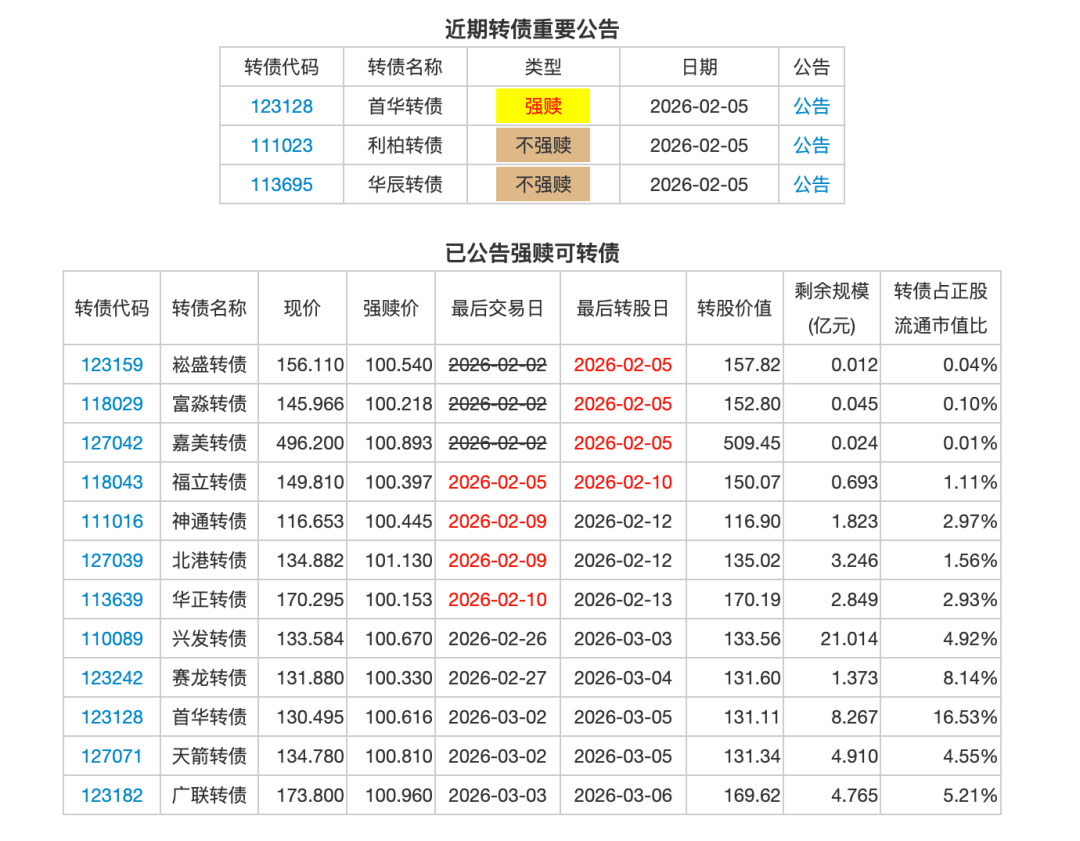Screen dimensions: 1080x841
Task: Click 公告 link for 华辰转债
Action: [x=811, y=184]
